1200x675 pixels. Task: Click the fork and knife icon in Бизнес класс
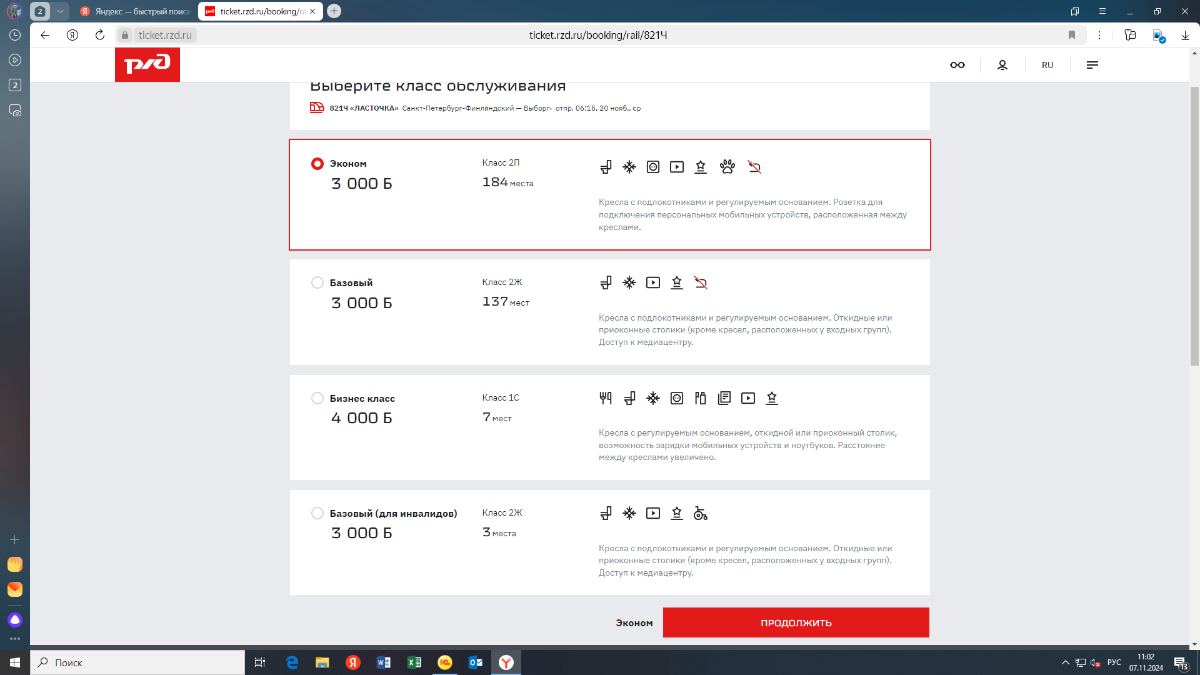click(604, 398)
